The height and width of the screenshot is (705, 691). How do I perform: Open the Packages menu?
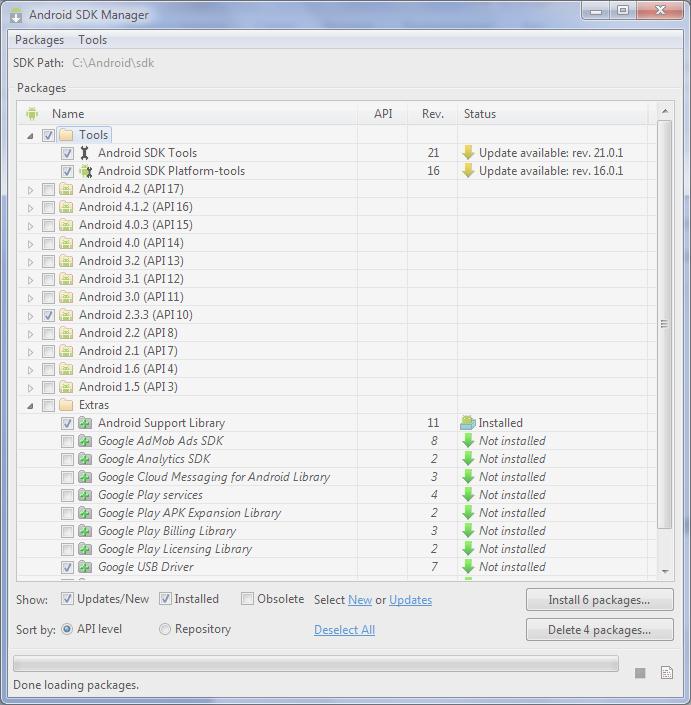40,40
